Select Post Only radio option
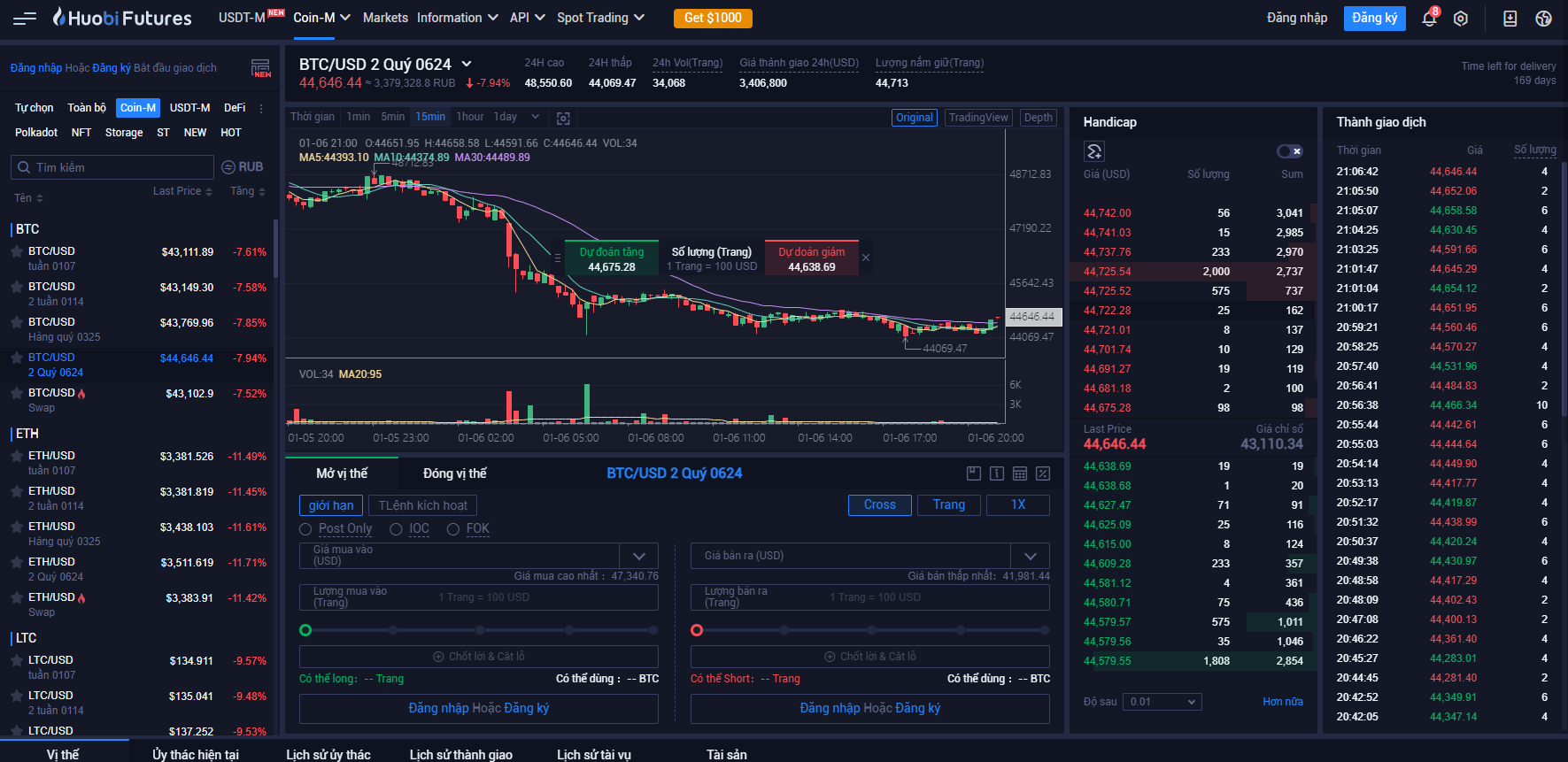 click(305, 529)
